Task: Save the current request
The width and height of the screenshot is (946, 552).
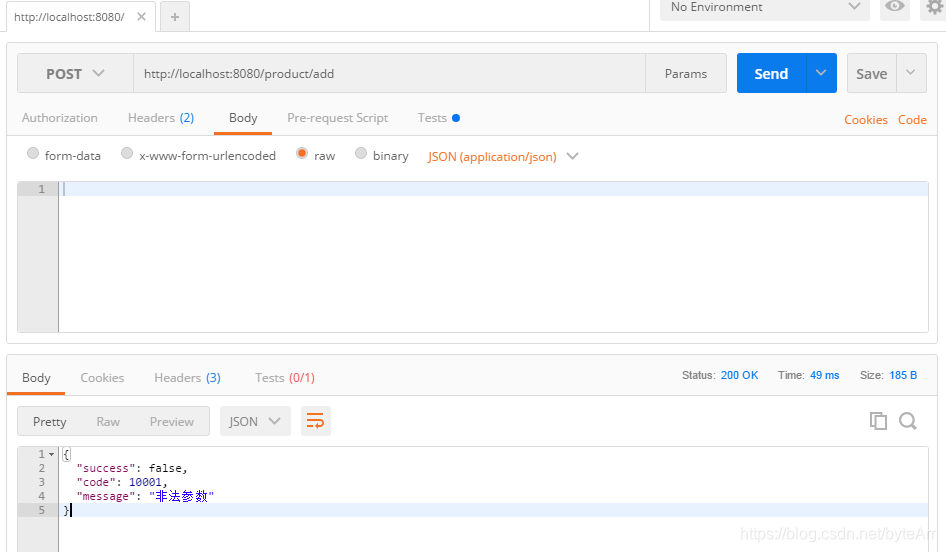Action: pos(872,73)
